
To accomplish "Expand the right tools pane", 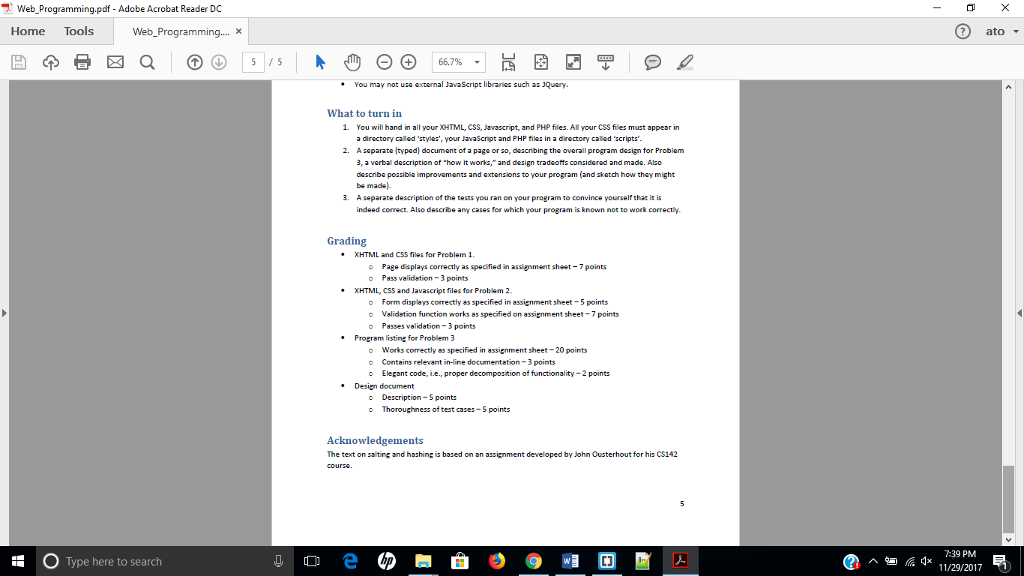I will (1018, 313).
